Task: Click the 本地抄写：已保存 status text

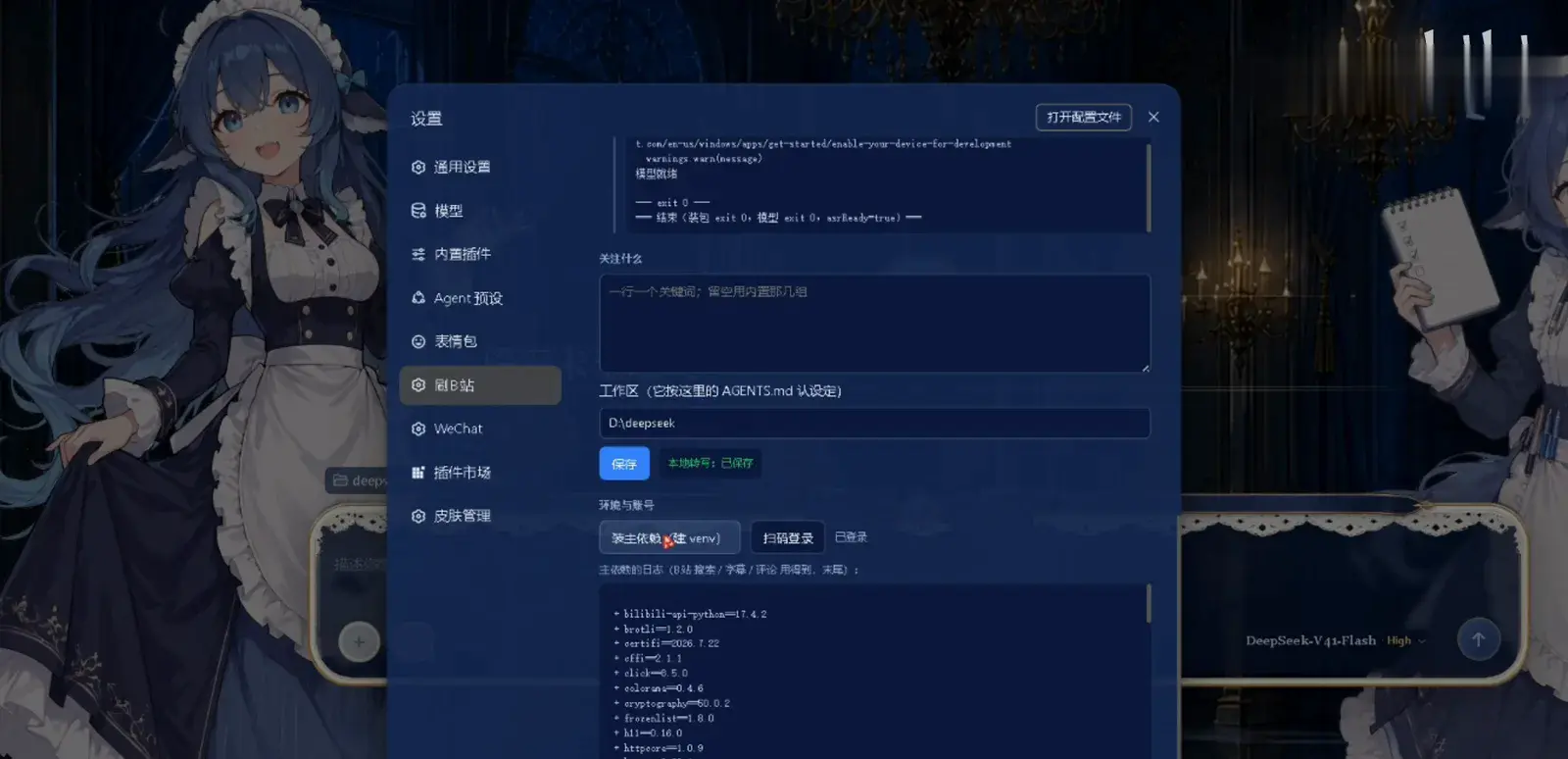Action: tap(710, 463)
